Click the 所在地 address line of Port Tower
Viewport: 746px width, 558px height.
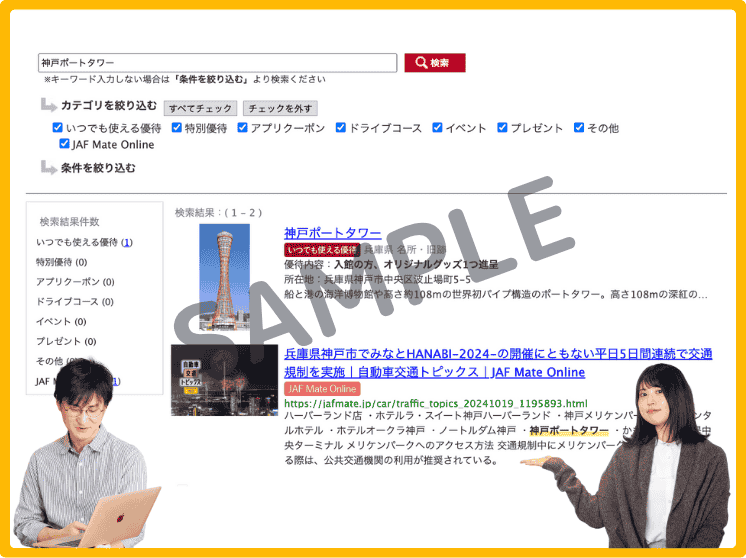pyautogui.click(x=378, y=279)
